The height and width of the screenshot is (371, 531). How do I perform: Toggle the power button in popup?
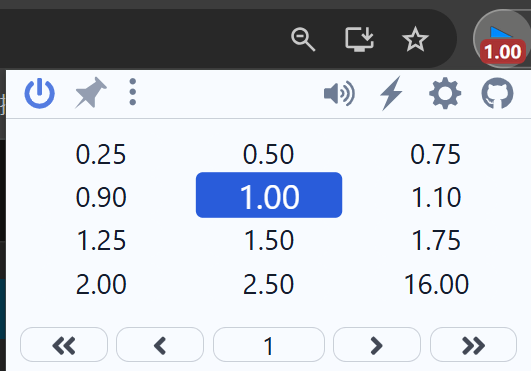coord(40,93)
